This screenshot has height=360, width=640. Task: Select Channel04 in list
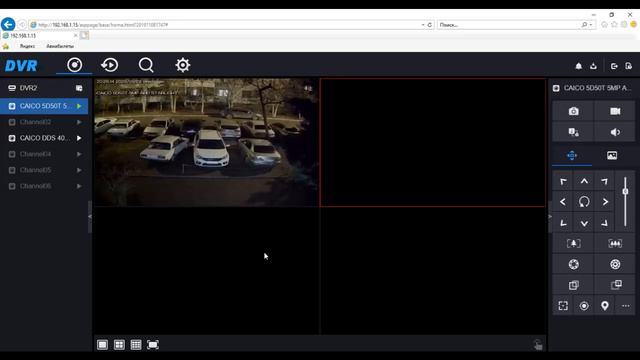[36, 154]
